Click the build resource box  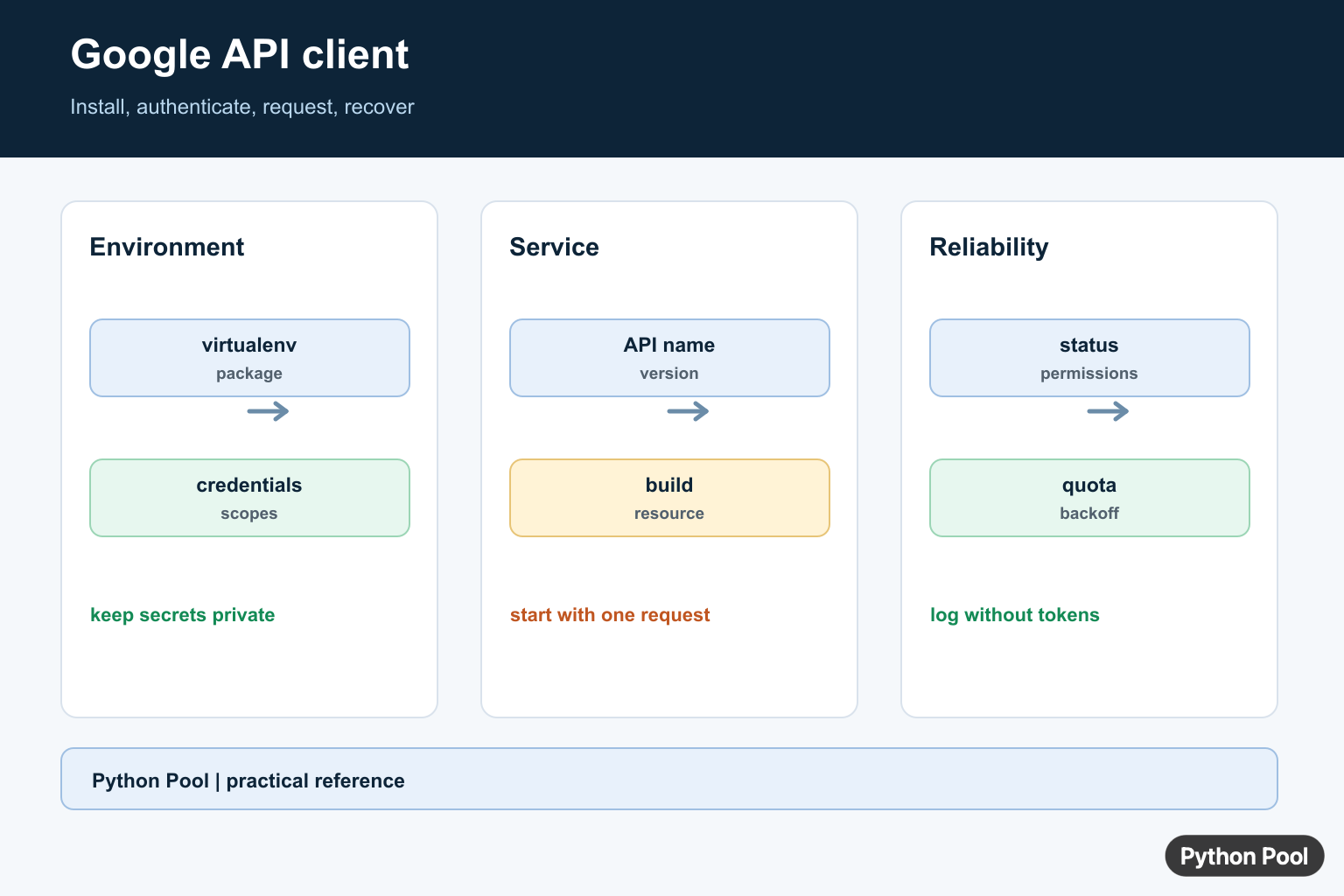click(669, 498)
